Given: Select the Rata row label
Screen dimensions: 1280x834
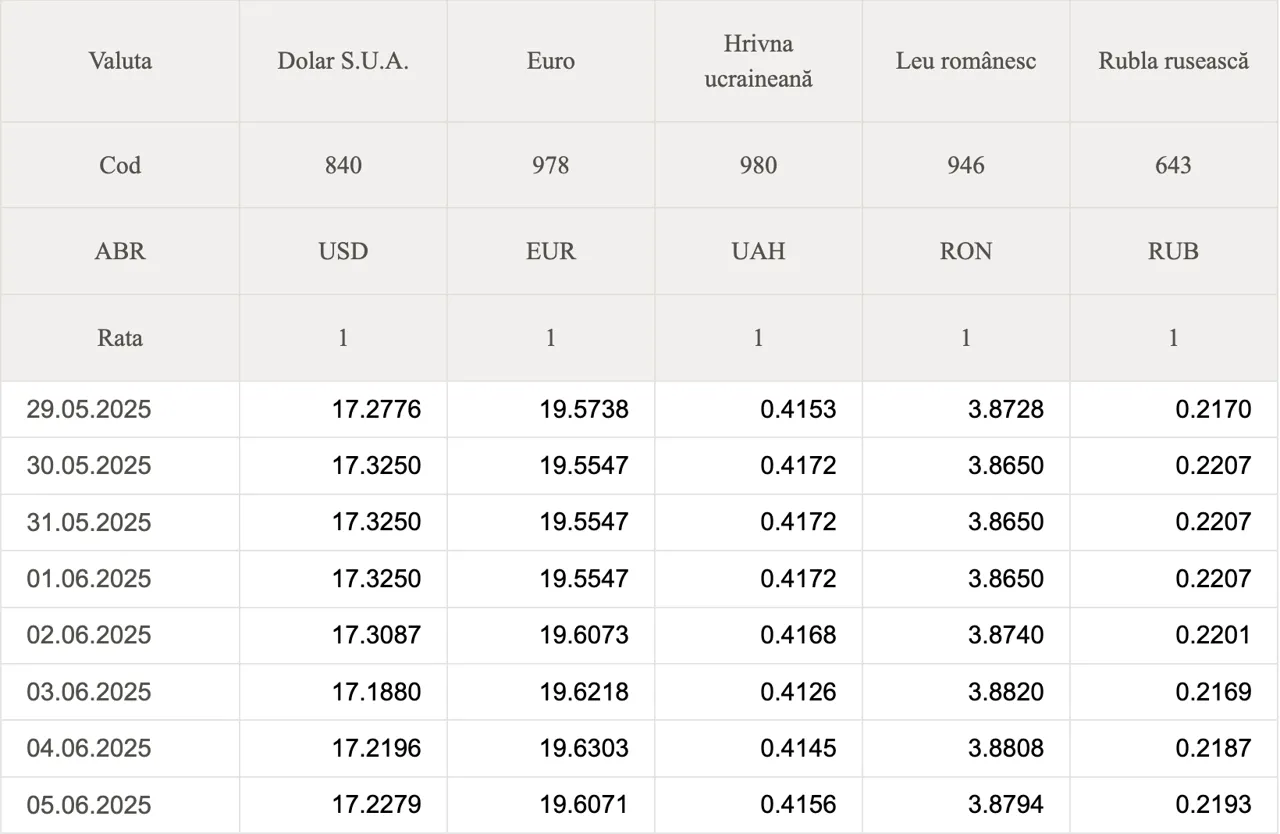Looking at the screenshot, I should 120,338.
